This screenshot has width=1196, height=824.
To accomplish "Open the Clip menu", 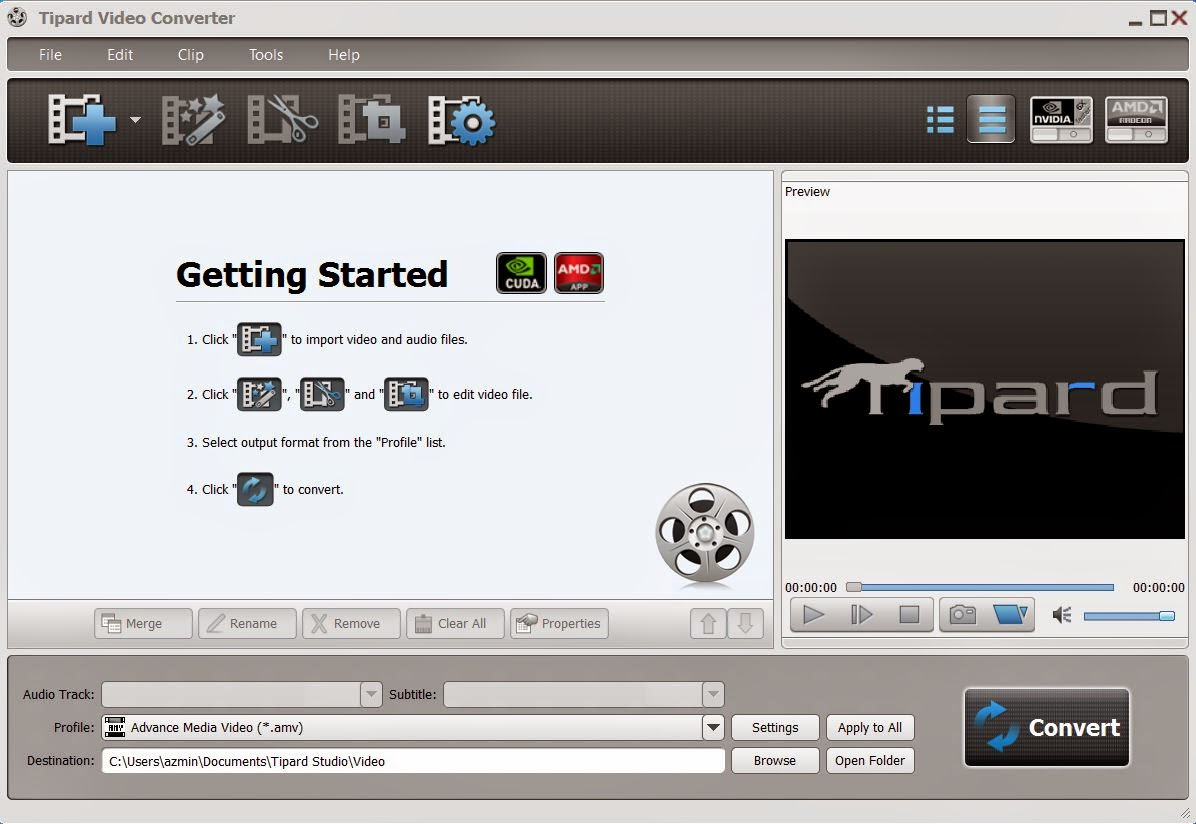I will pyautogui.click(x=191, y=55).
